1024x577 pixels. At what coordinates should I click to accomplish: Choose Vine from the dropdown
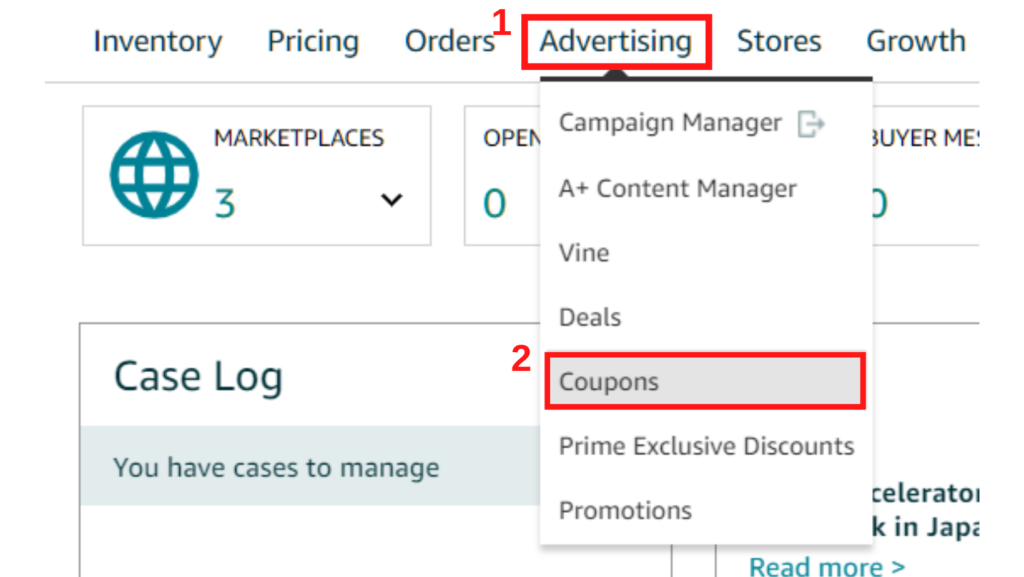(583, 252)
